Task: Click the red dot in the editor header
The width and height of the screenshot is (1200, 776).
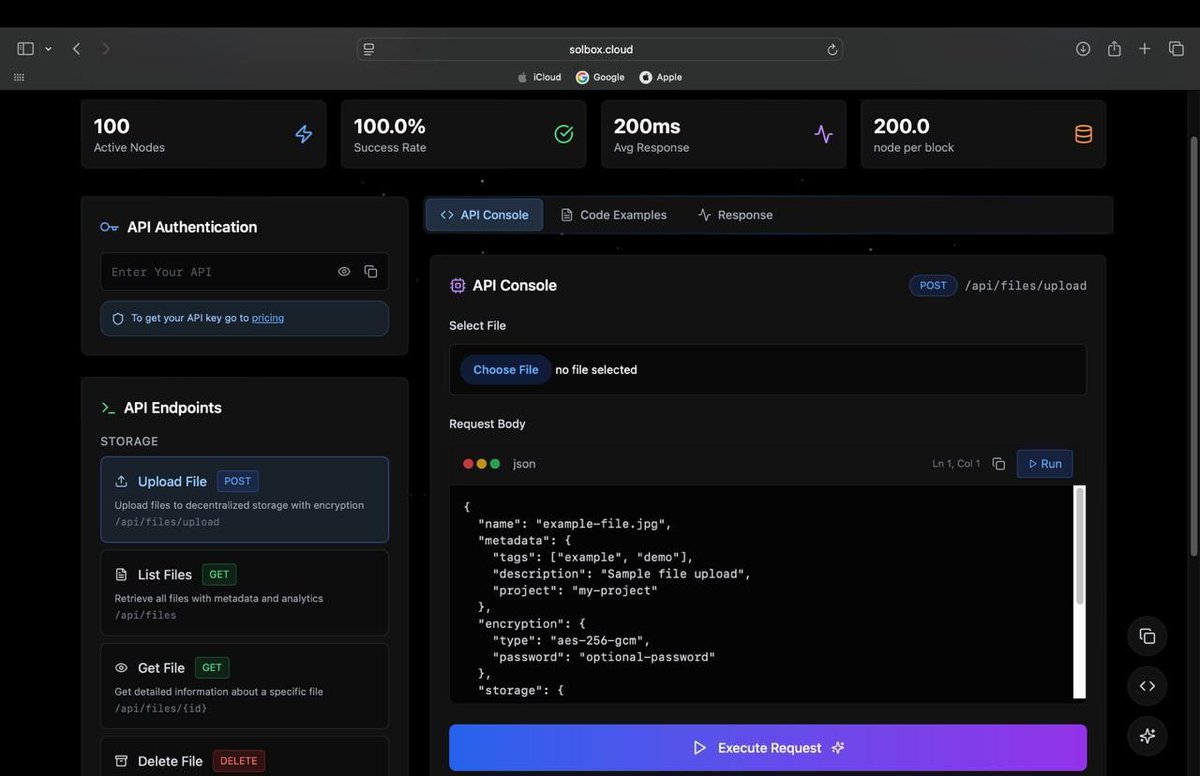Action: [468, 464]
